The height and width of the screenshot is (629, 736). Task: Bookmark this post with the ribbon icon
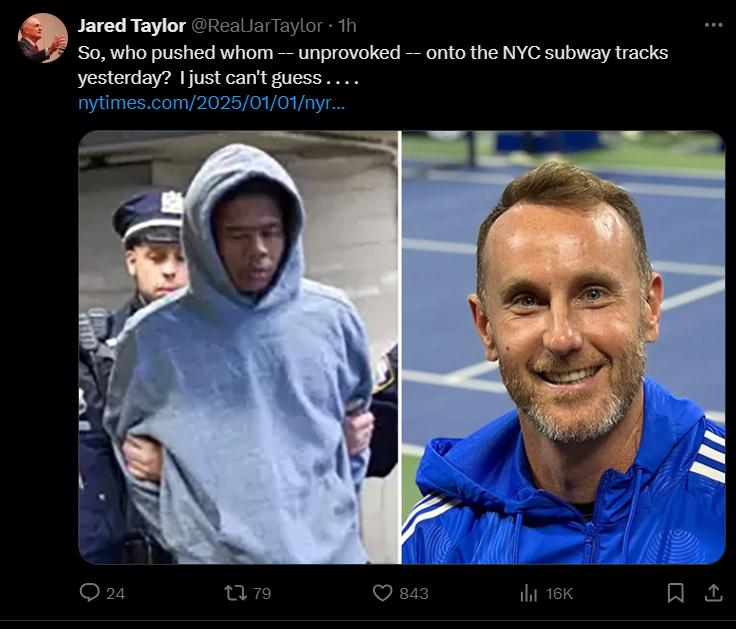[675, 593]
